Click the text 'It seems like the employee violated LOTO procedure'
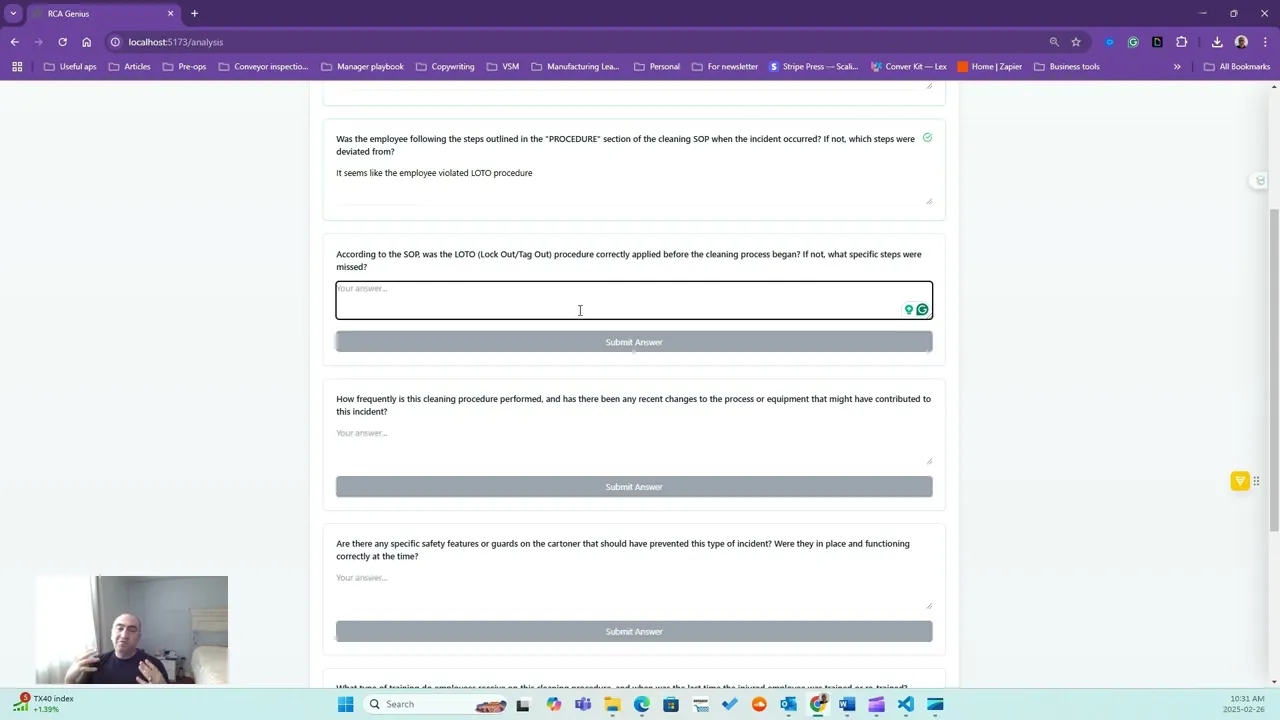Screen dimensions: 1280x720 pos(434,173)
